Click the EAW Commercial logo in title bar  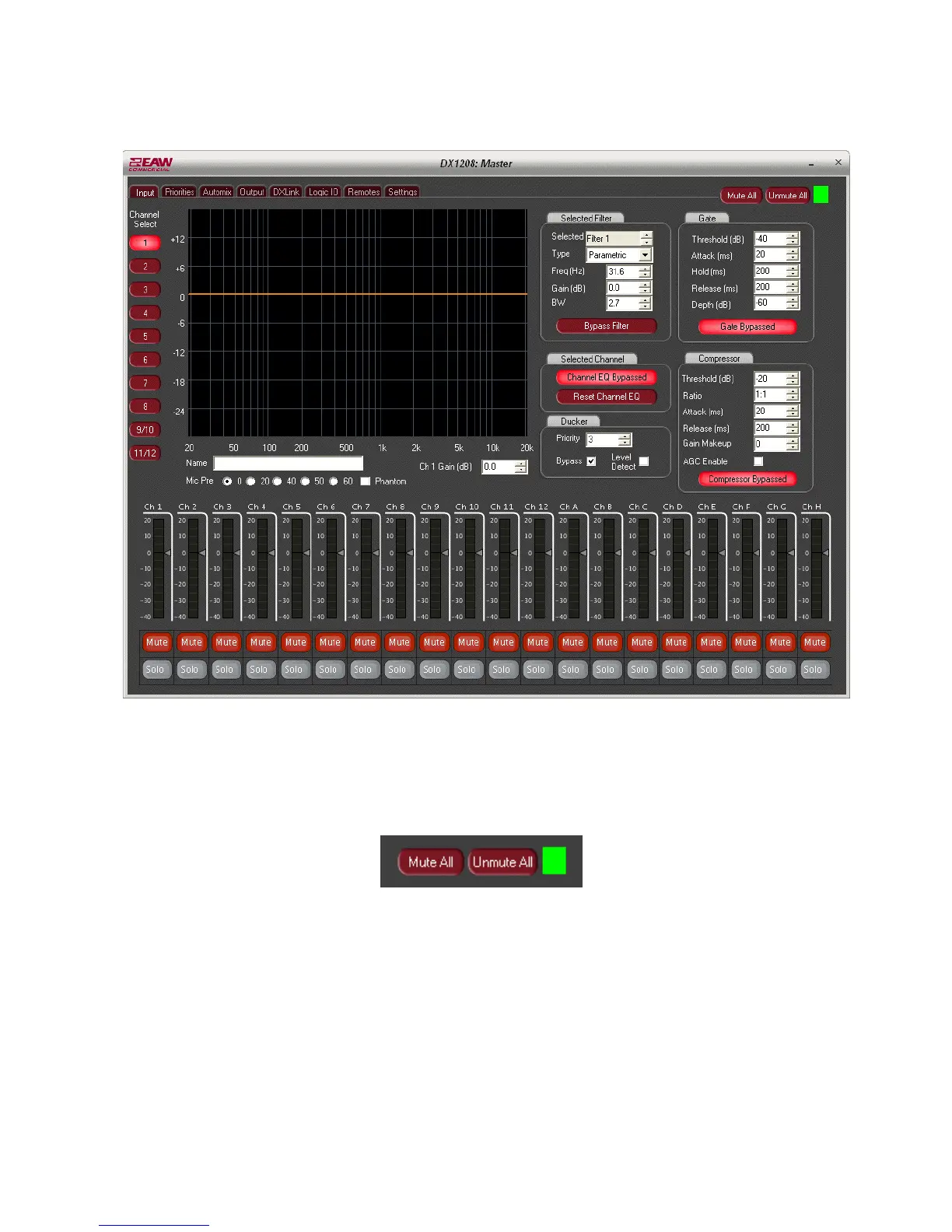pyautogui.click(x=150, y=163)
